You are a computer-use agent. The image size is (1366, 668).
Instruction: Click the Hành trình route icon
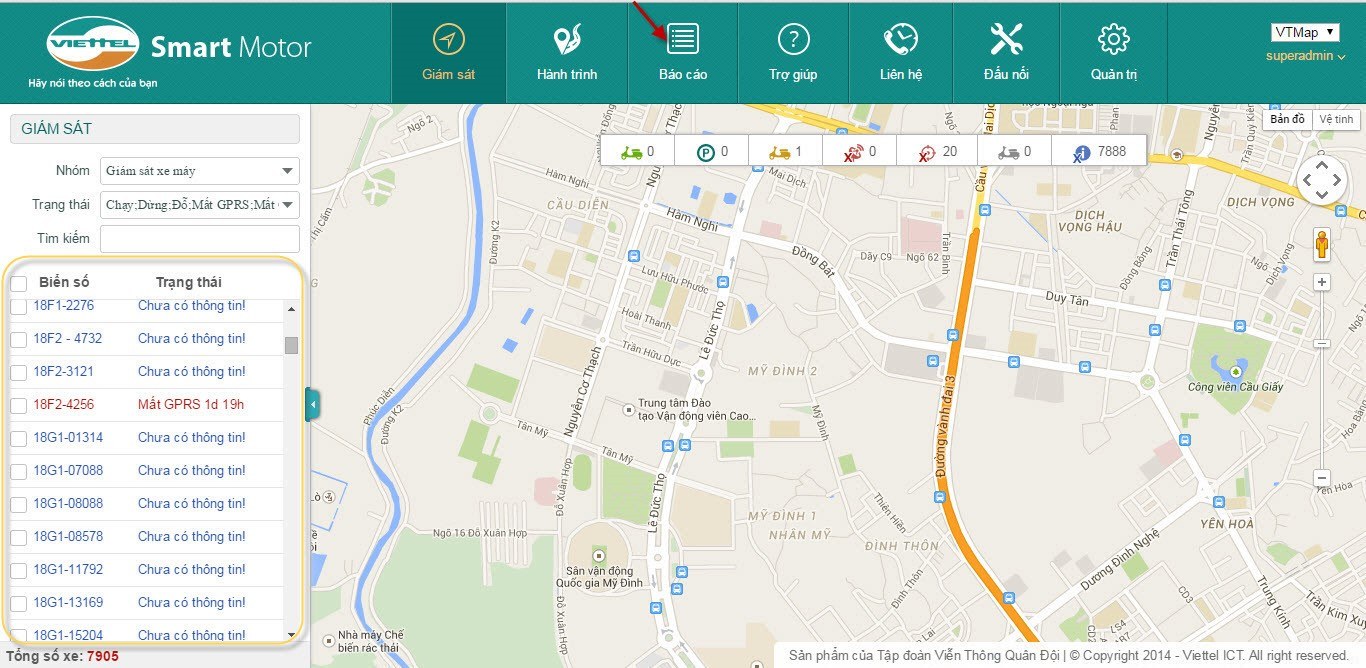567,40
